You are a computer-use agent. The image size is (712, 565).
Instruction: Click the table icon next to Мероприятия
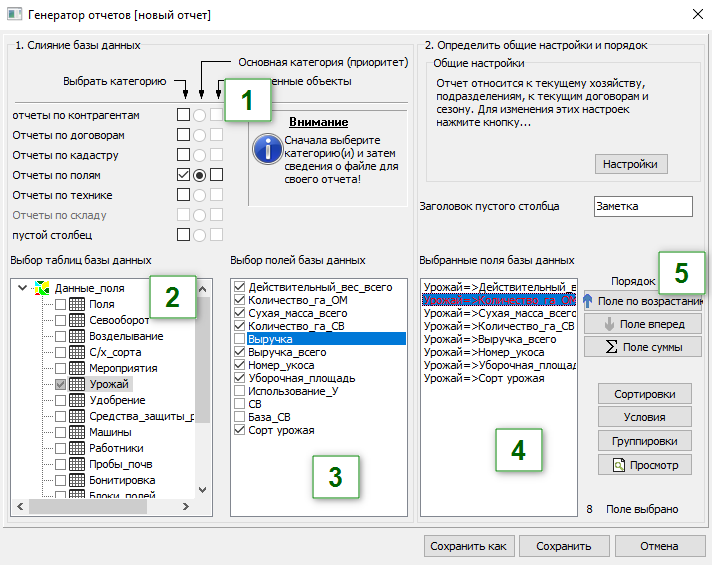click(x=77, y=368)
